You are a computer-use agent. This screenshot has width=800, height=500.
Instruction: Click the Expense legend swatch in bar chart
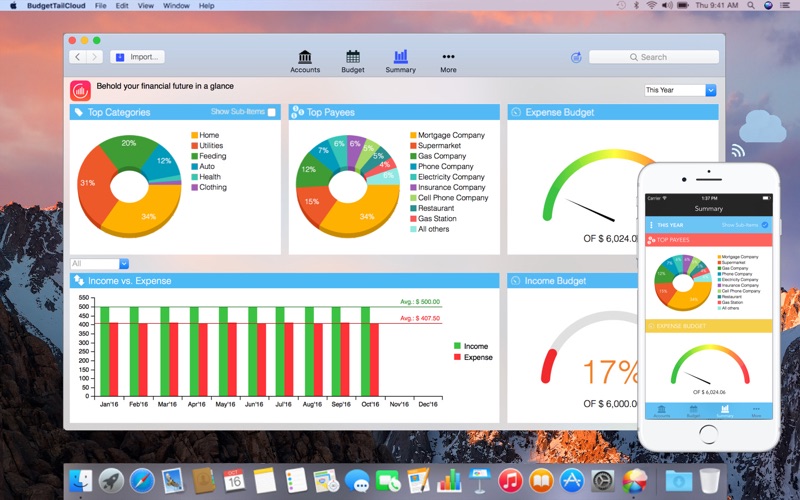tap(457, 357)
